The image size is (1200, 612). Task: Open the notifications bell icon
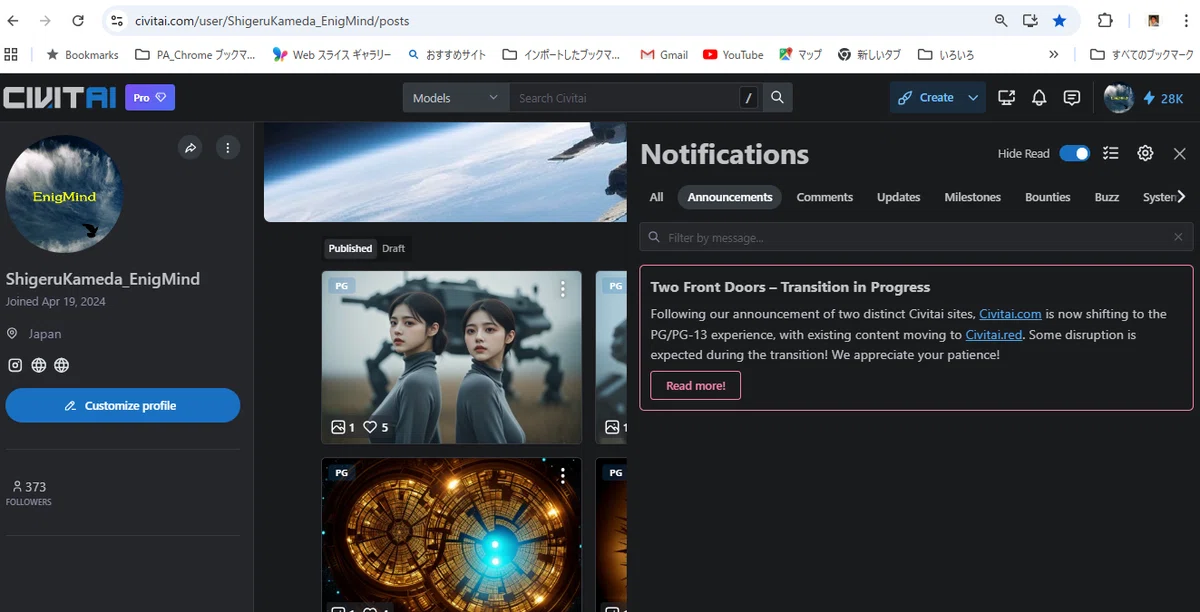tap(1039, 97)
